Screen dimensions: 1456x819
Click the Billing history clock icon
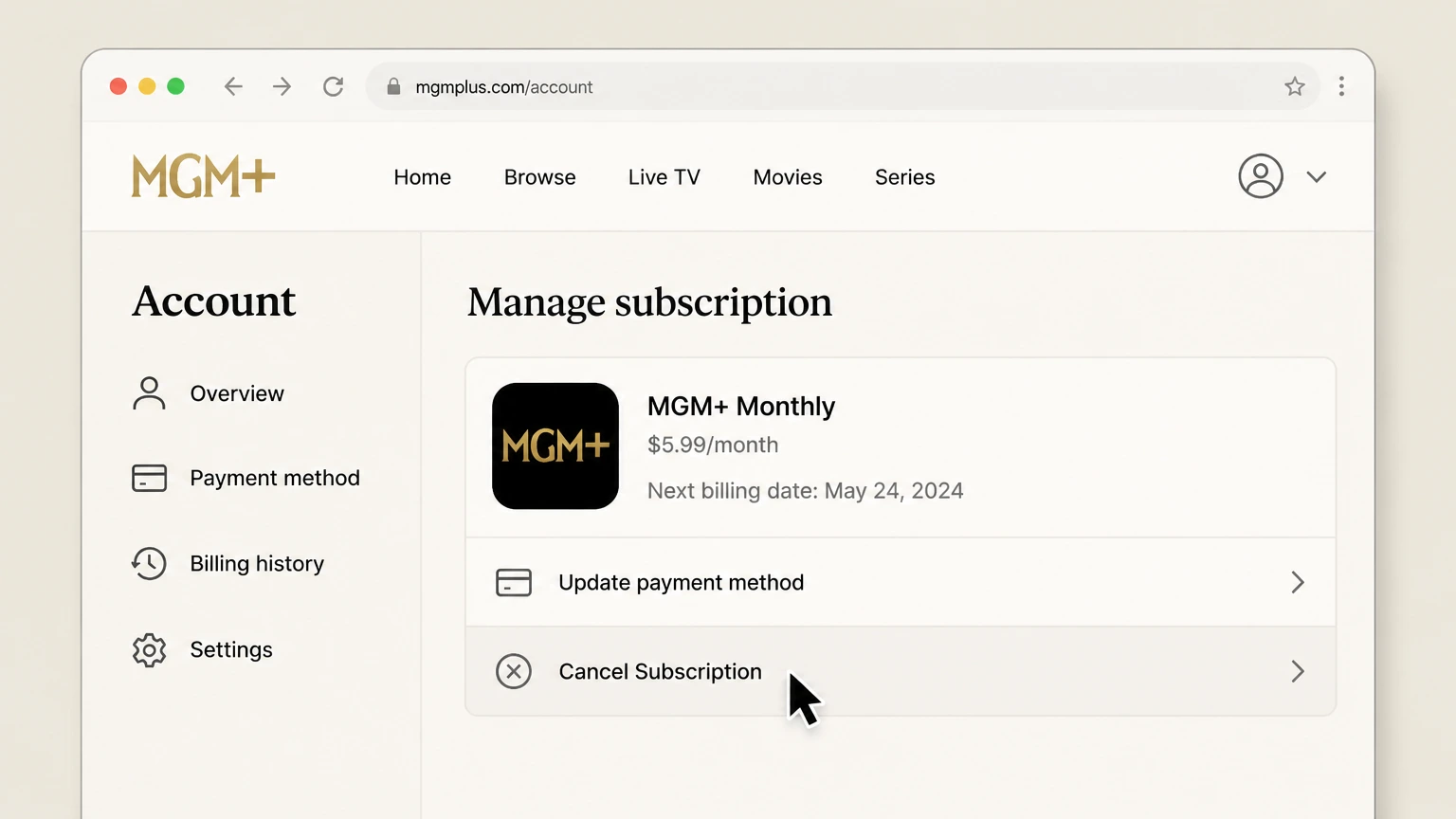click(x=149, y=564)
